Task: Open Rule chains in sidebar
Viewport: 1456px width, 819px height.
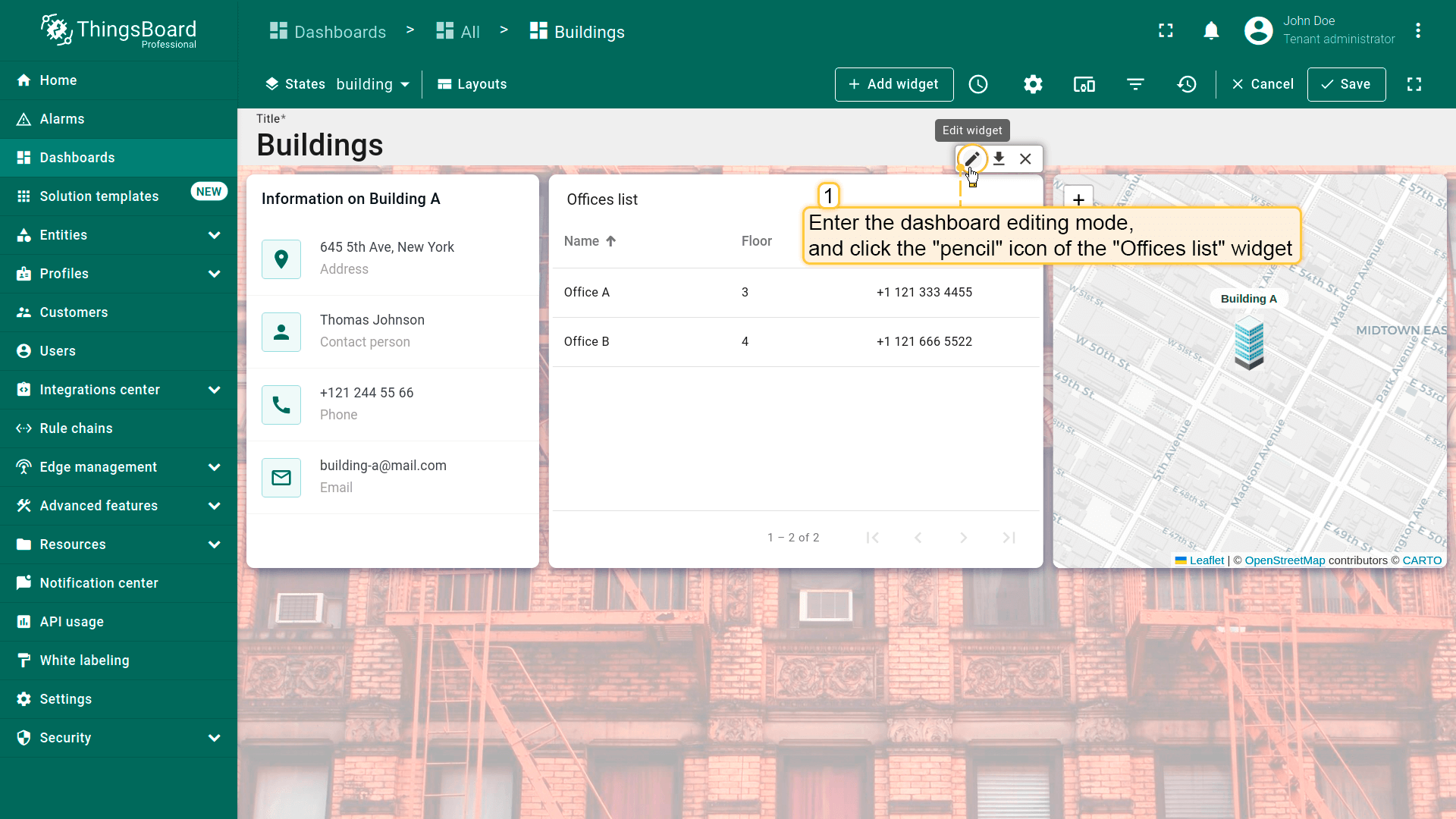Action: click(76, 428)
